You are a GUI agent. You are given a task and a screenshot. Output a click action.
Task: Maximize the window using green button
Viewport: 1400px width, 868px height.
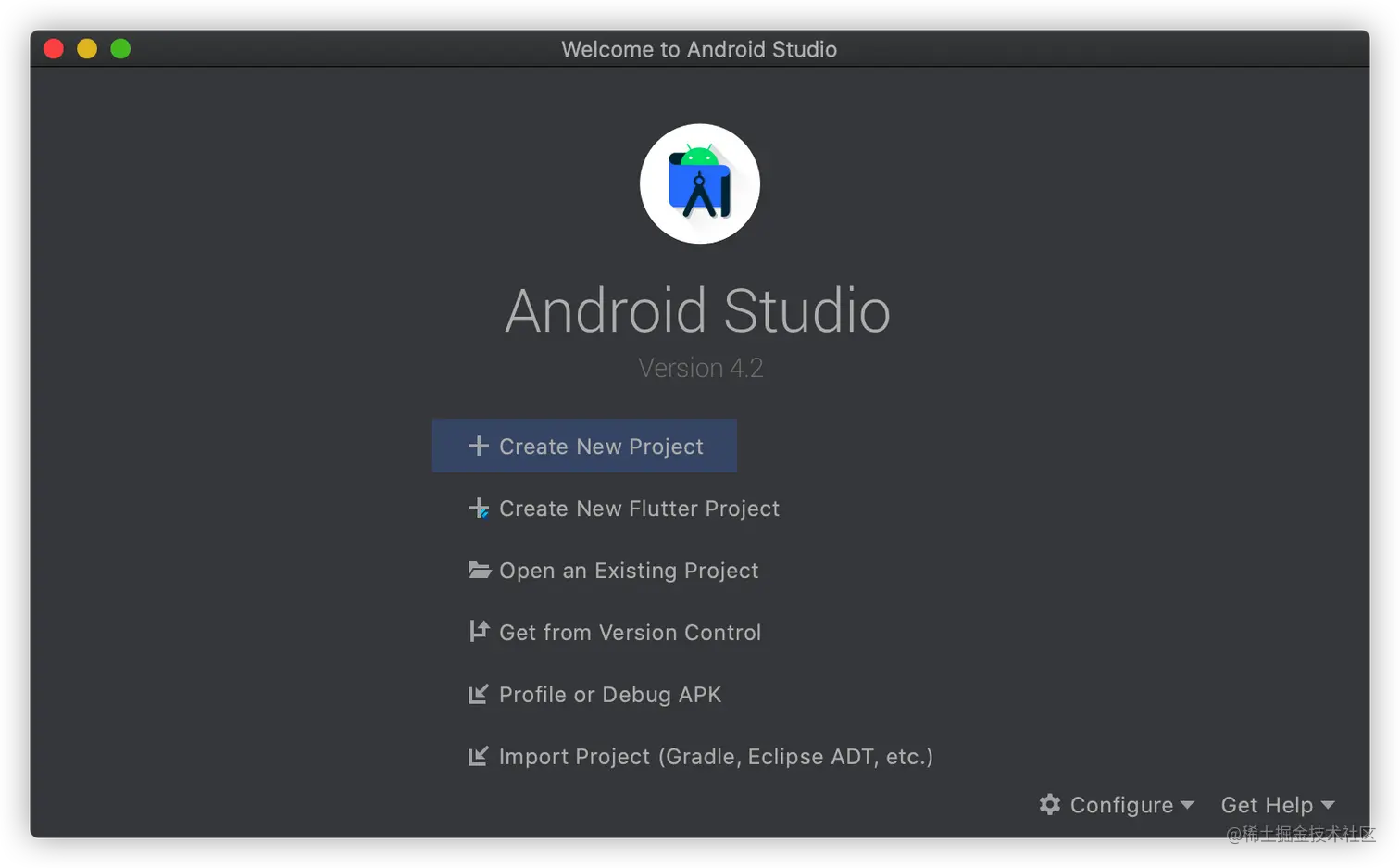[120, 49]
